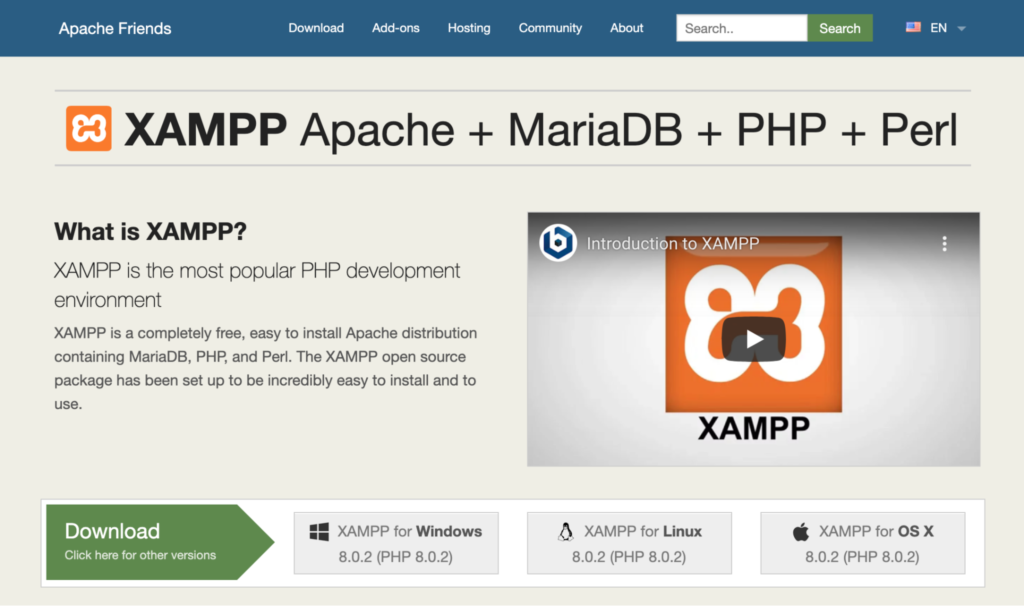This screenshot has height=606, width=1024.
Task: Open the video's three-dot options menu
Action: [x=944, y=244]
